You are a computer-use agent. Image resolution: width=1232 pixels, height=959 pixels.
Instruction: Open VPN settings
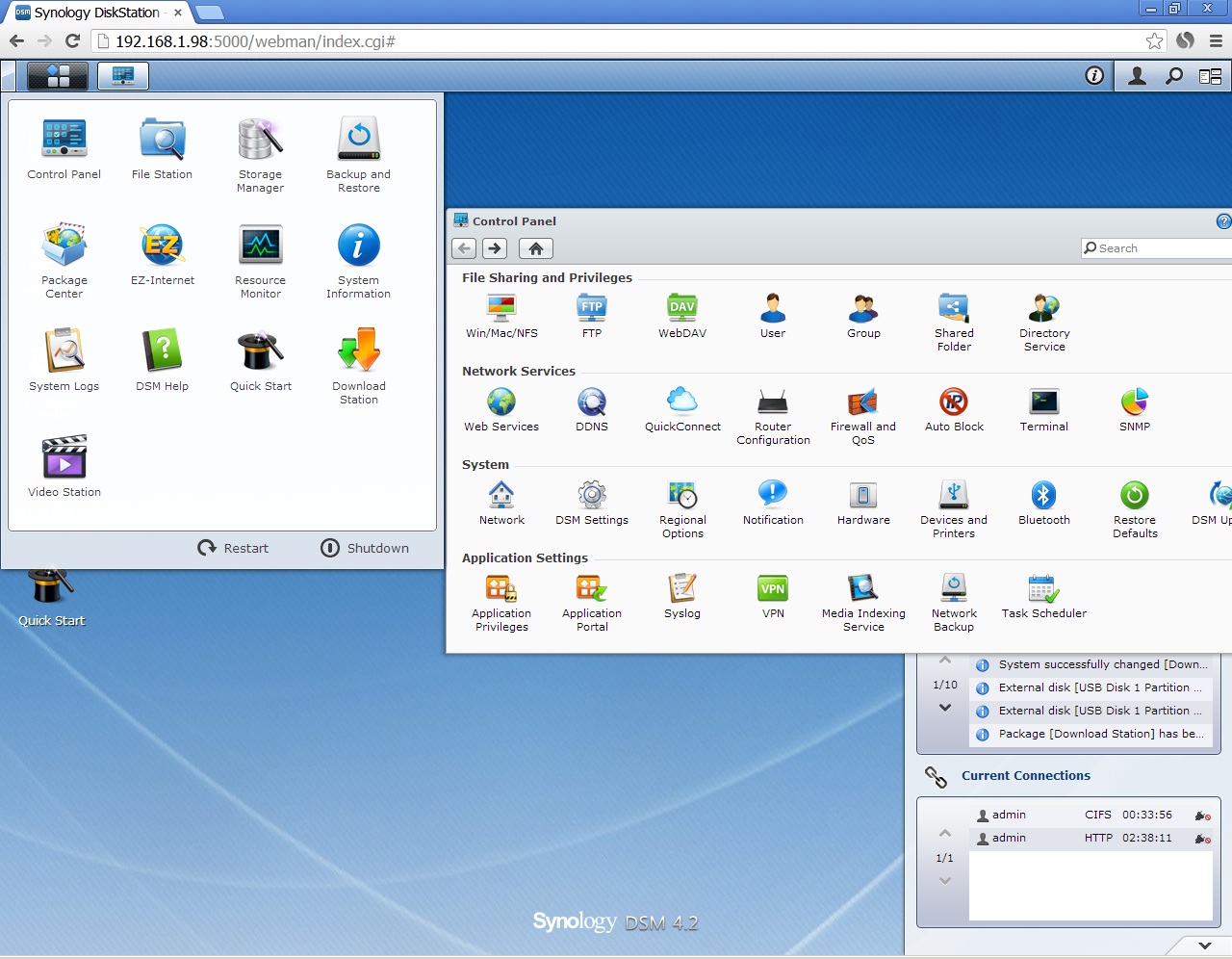(x=773, y=597)
